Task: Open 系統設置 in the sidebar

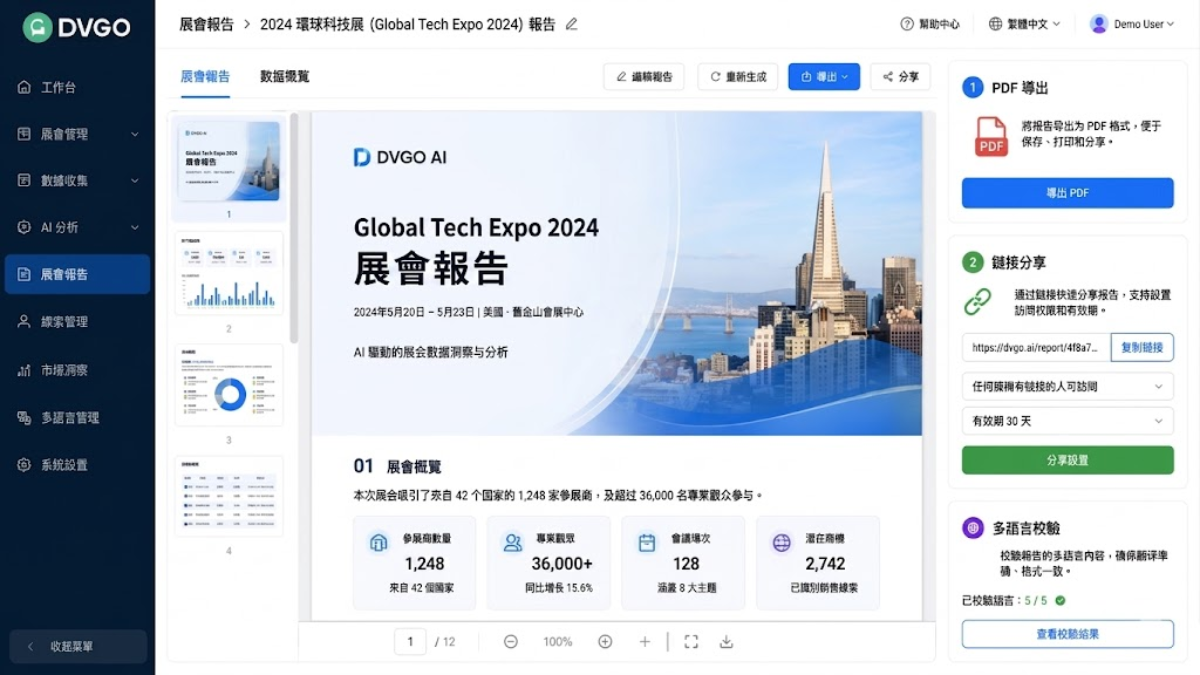Action: (77, 465)
